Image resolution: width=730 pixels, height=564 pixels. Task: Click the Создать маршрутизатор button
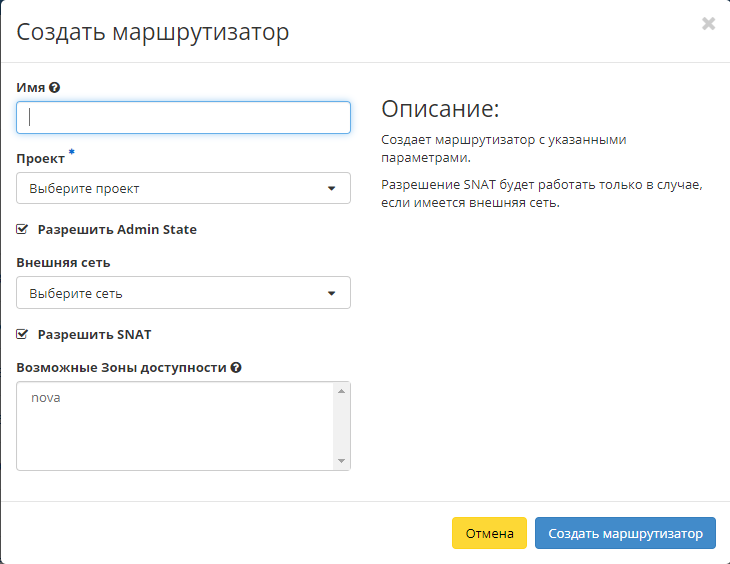625,534
